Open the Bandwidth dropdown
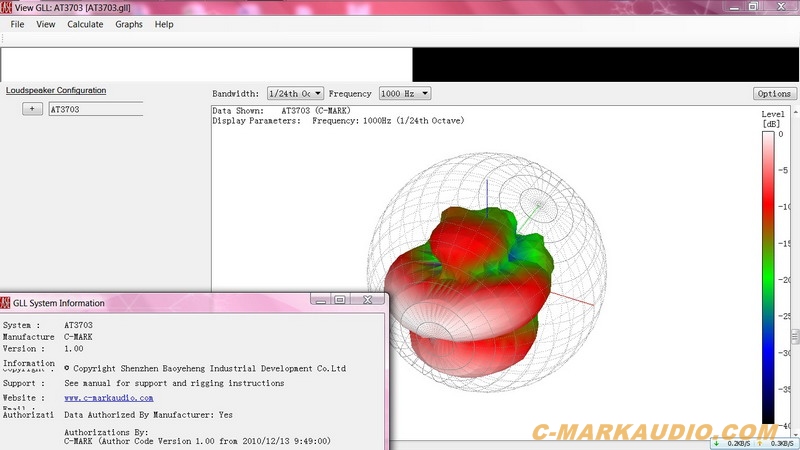Image resolution: width=800 pixels, height=450 pixels. [x=295, y=94]
